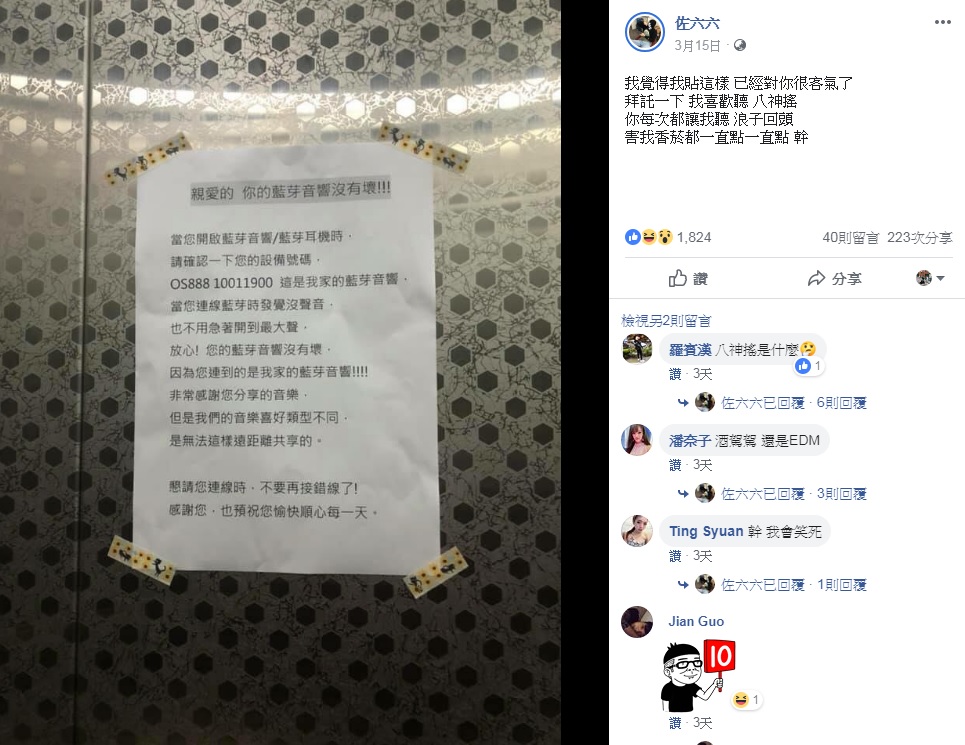Screen dimensions: 965x745
Task: Open the 223次分享 shares count
Action: [x=919, y=237]
